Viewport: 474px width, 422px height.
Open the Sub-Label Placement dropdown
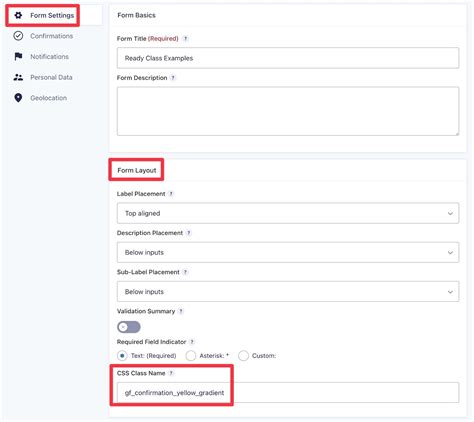point(288,292)
